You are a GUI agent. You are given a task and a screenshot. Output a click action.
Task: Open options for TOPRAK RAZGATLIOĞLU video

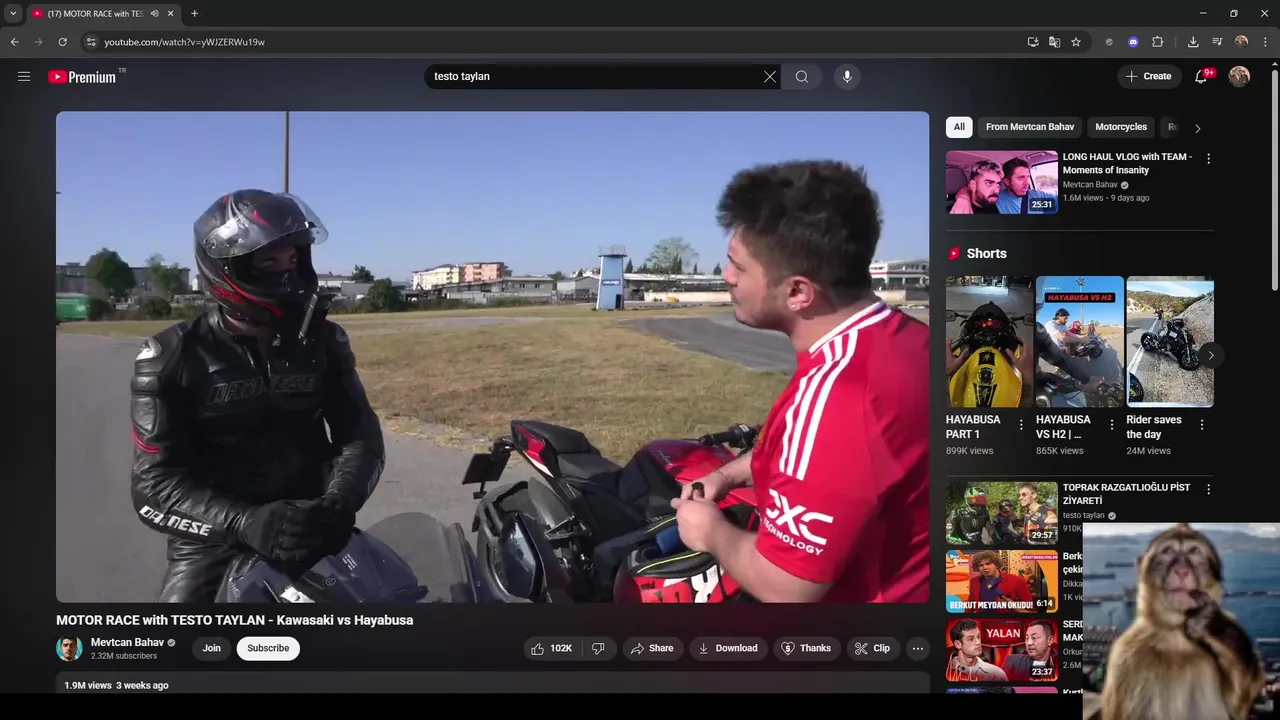pyautogui.click(x=1208, y=490)
